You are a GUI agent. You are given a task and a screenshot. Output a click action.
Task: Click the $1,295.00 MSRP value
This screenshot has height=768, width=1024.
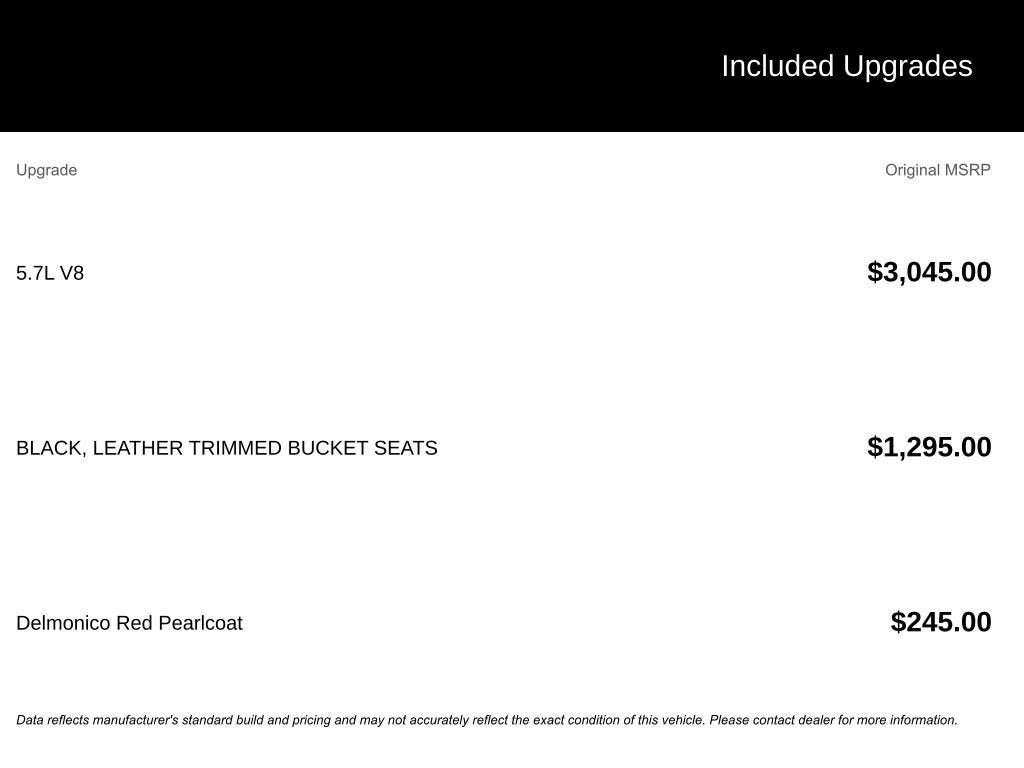[929, 447]
